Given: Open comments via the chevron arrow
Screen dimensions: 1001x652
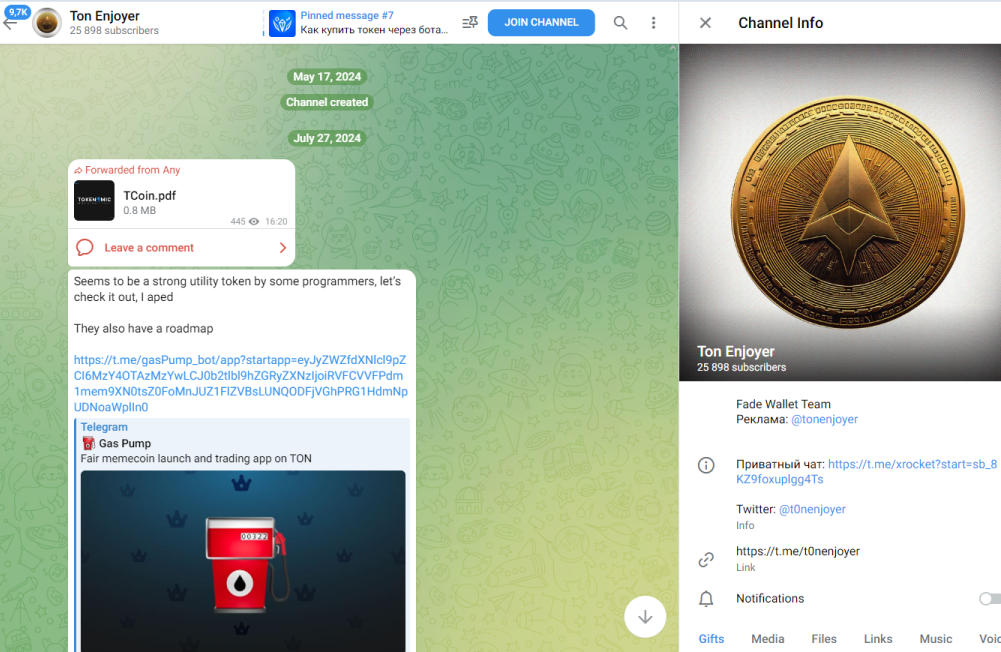Looking at the screenshot, I should tap(283, 248).
